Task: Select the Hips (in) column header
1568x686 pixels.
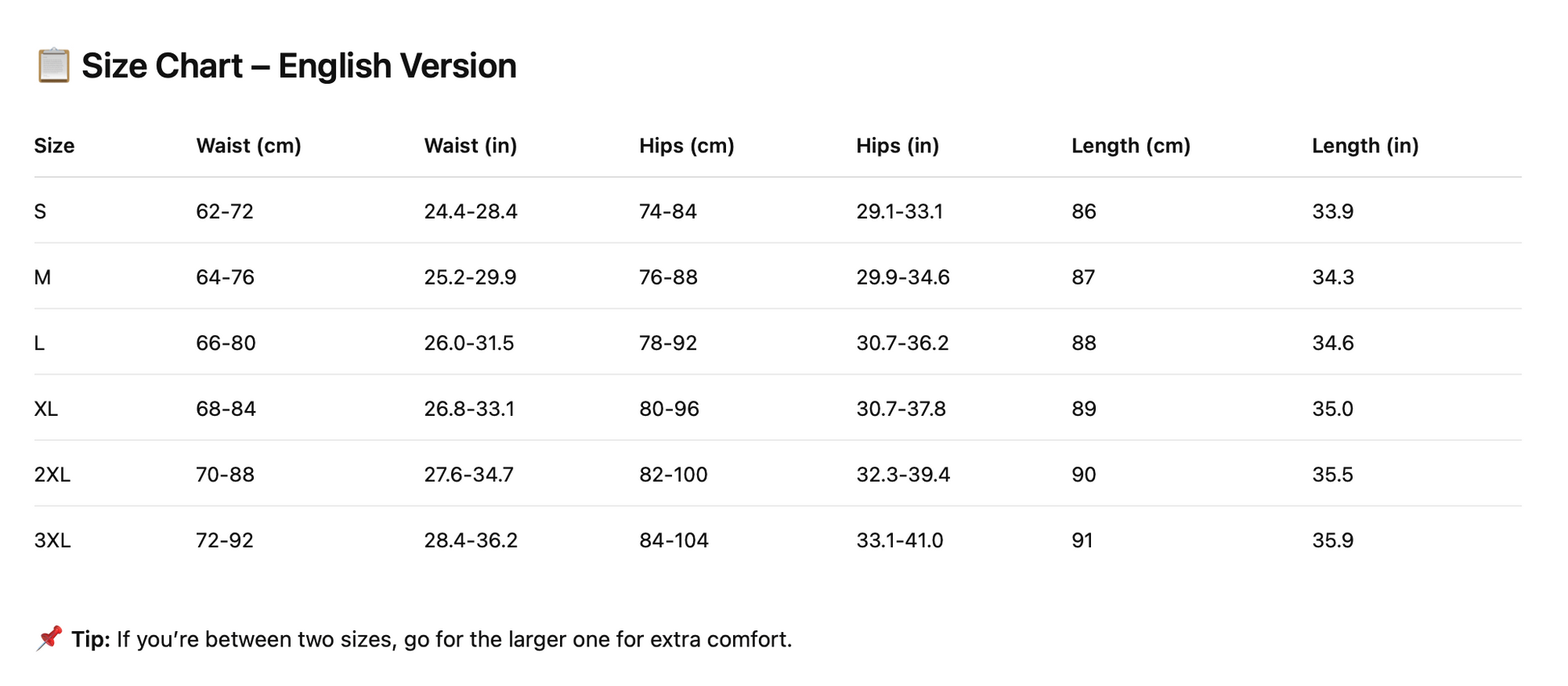Action: point(898,146)
